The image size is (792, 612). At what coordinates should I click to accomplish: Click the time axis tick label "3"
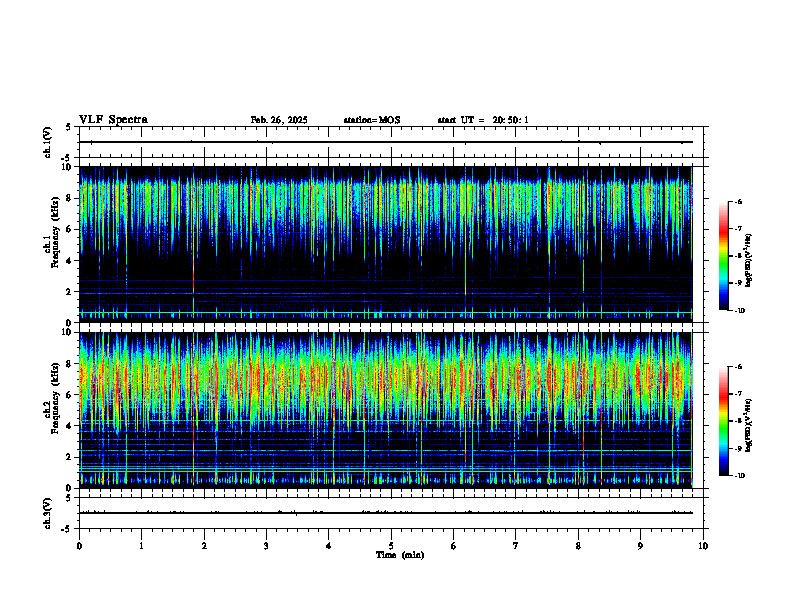click(266, 546)
